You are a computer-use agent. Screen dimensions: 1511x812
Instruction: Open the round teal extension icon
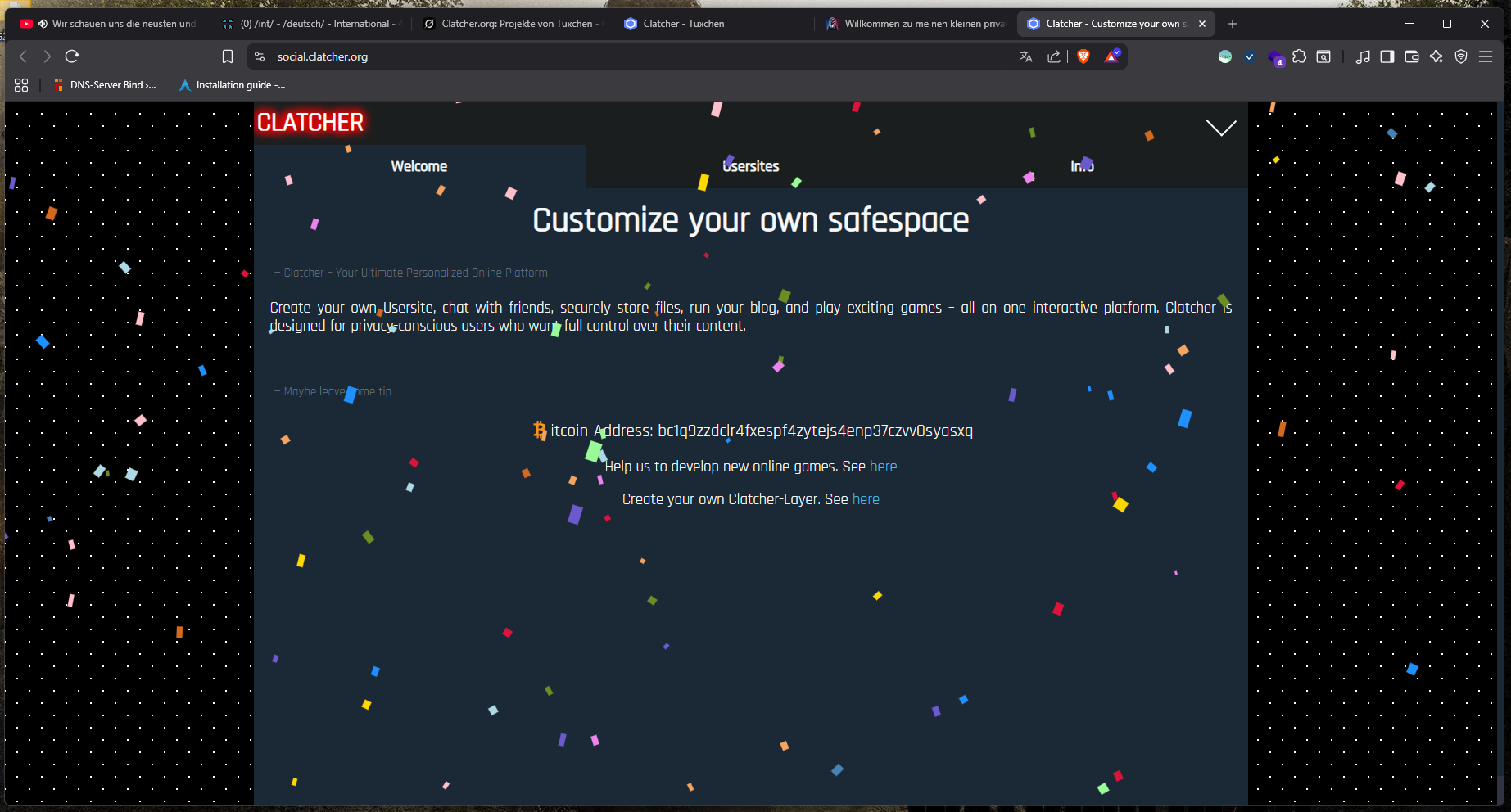[x=1225, y=56]
